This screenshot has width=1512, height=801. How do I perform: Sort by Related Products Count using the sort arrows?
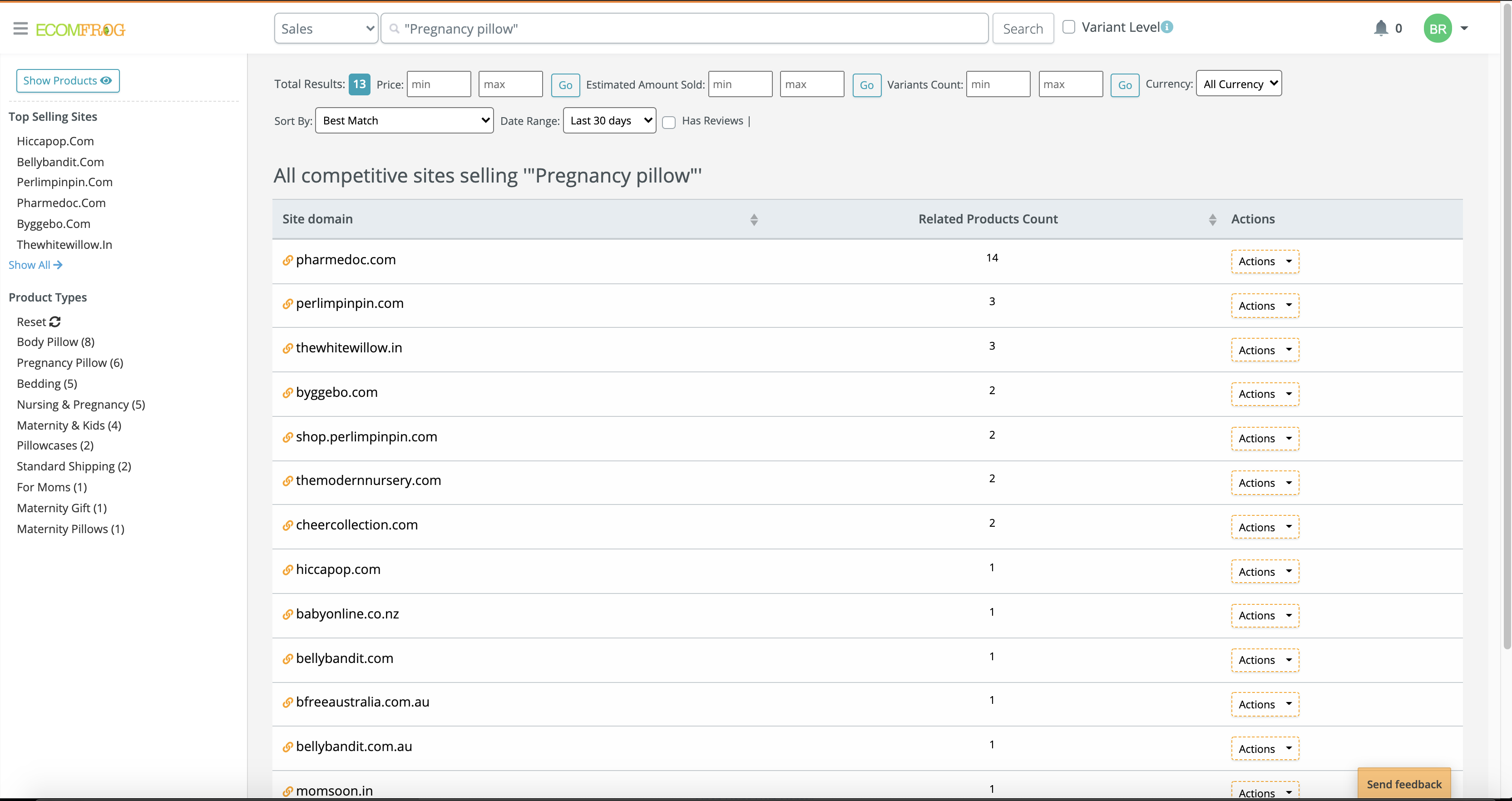pyautogui.click(x=1213, y=219)
